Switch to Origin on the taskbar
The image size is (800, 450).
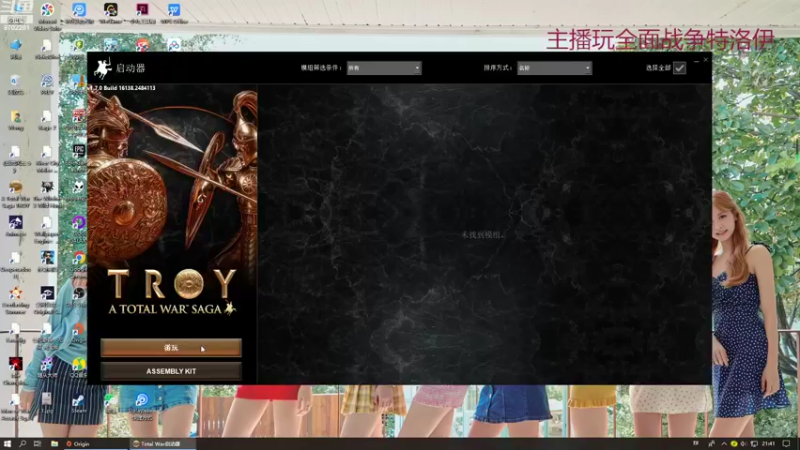click(95, 443)
